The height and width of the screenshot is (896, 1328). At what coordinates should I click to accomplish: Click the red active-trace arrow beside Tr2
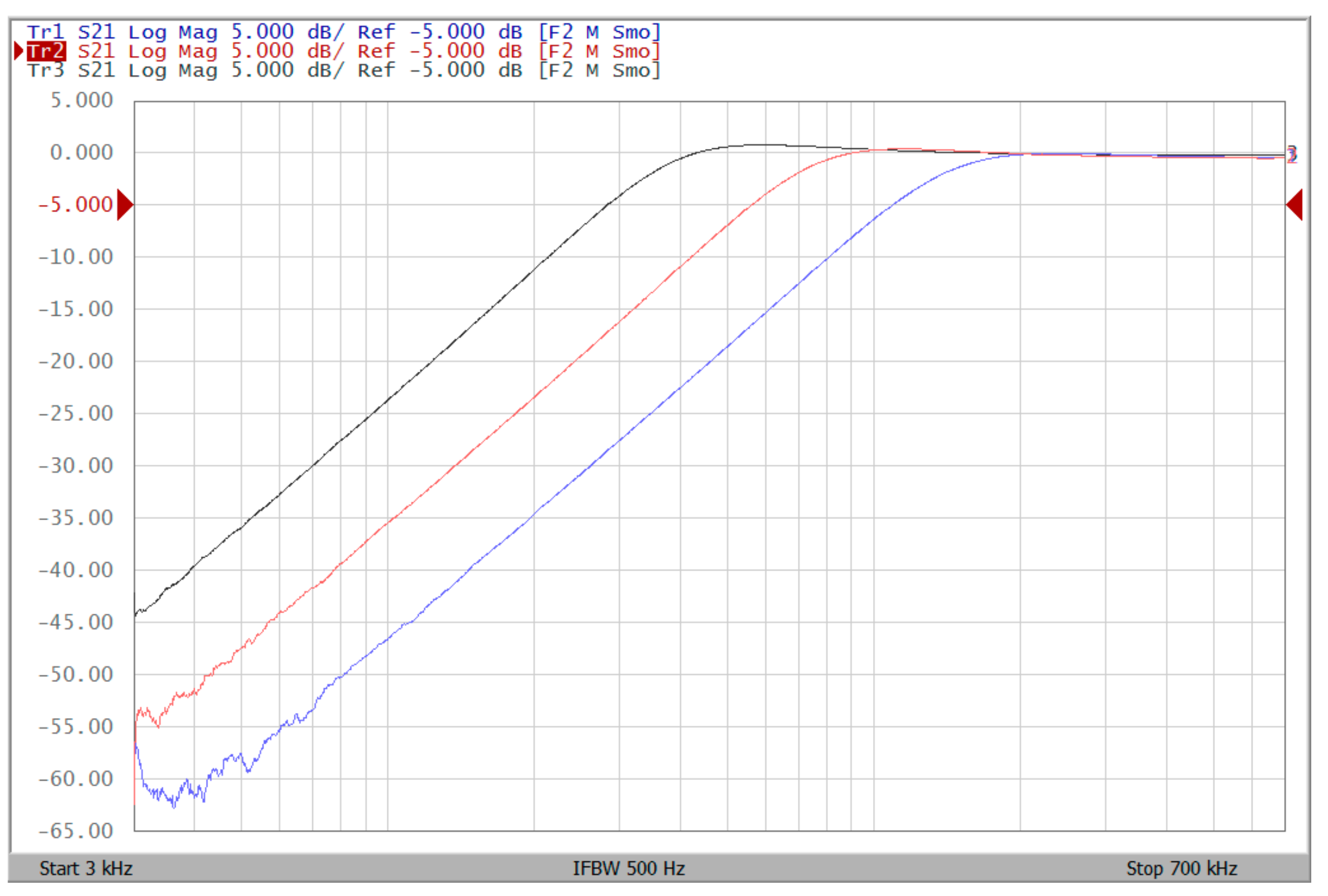point(18,51)
